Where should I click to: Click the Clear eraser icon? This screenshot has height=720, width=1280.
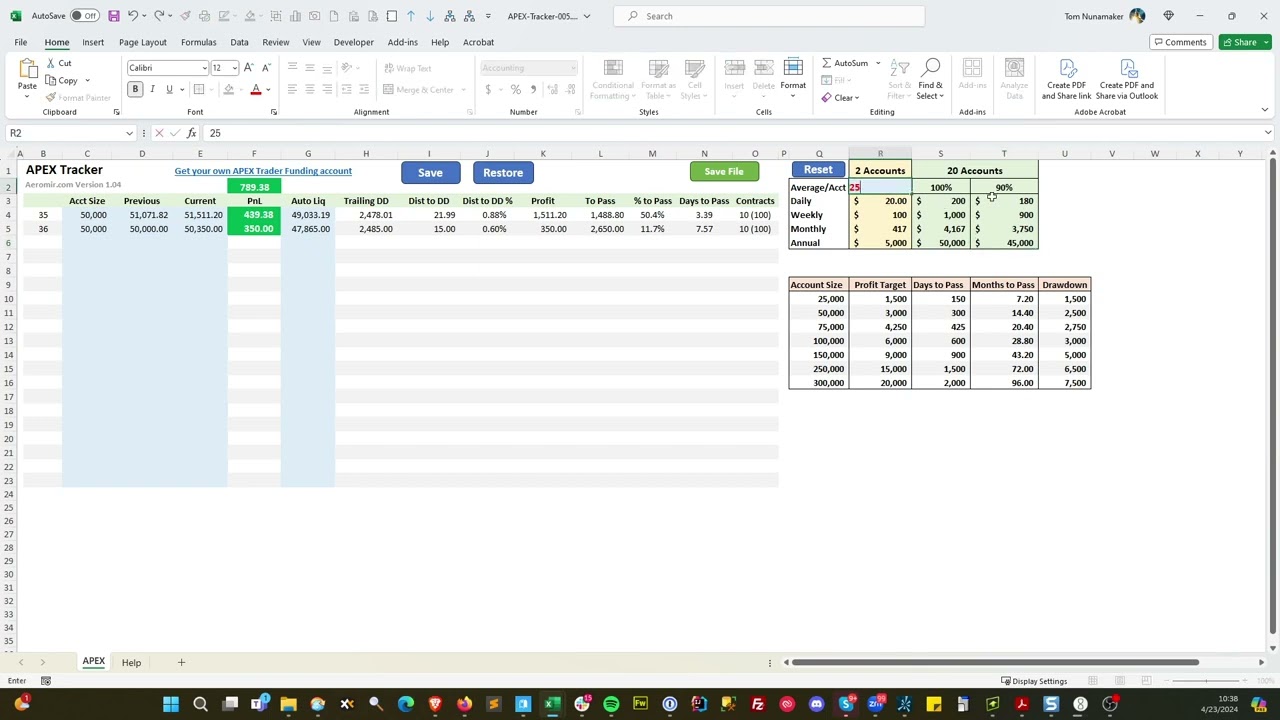coord(826,98)
